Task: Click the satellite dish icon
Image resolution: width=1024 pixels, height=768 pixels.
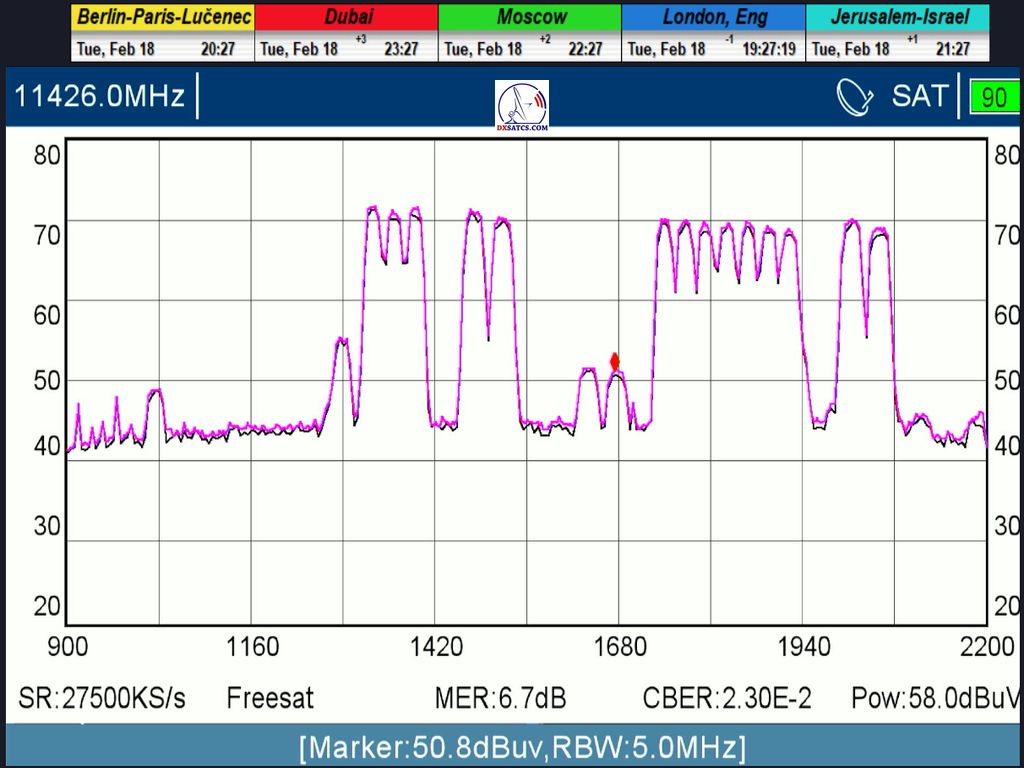Action: [855, 97]
